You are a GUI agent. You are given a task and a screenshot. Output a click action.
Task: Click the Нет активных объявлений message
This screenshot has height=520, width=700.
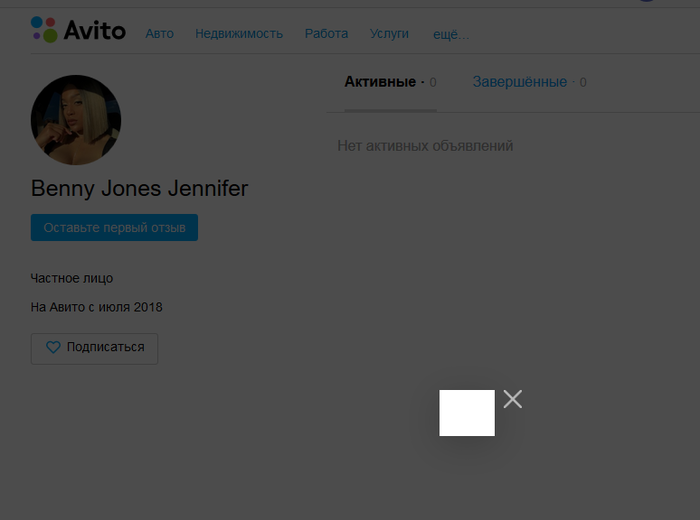[x=425, y=146]
